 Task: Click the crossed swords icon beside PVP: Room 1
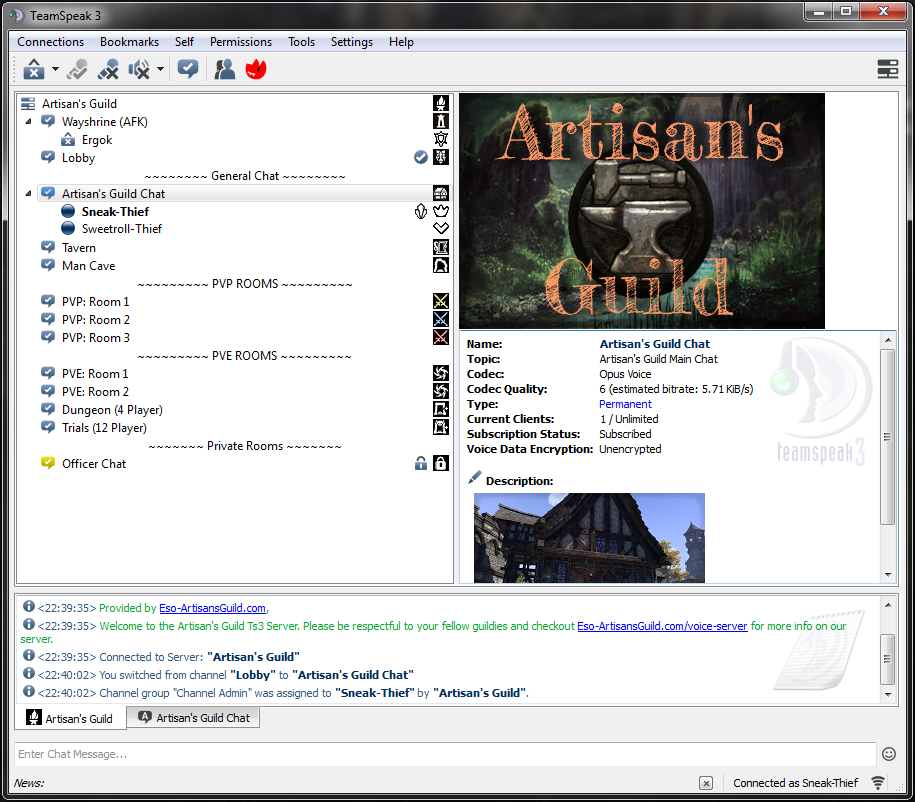440,300
